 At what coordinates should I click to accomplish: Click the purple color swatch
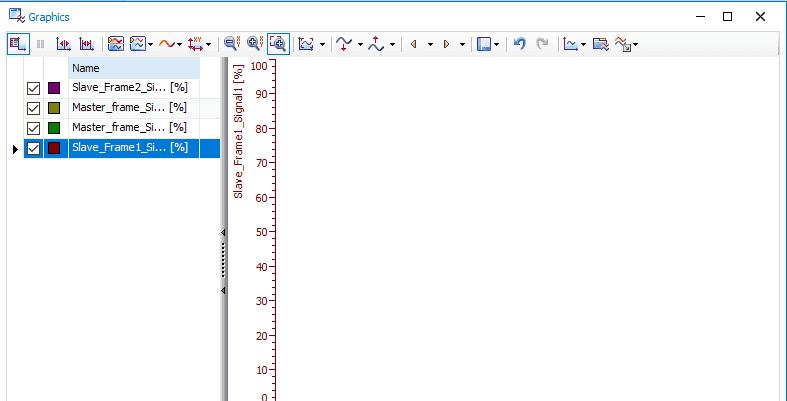pyautogui.click(x=54, y=88)
